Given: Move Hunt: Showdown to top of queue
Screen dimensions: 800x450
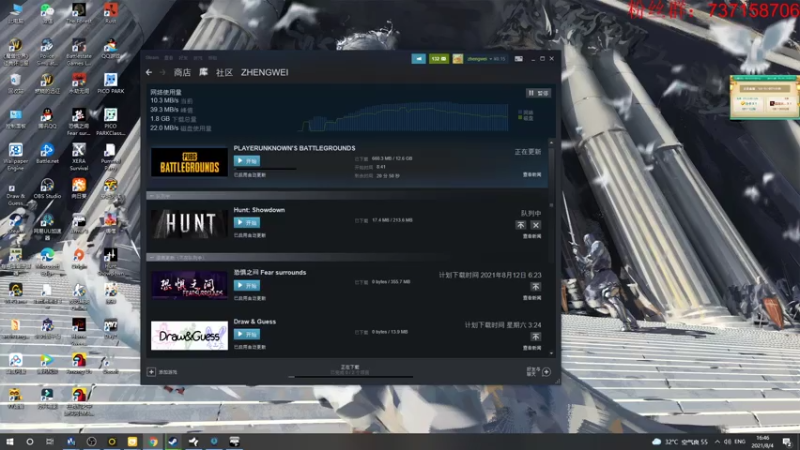Looking at the screenshot, I should click(x=520, y=225).
